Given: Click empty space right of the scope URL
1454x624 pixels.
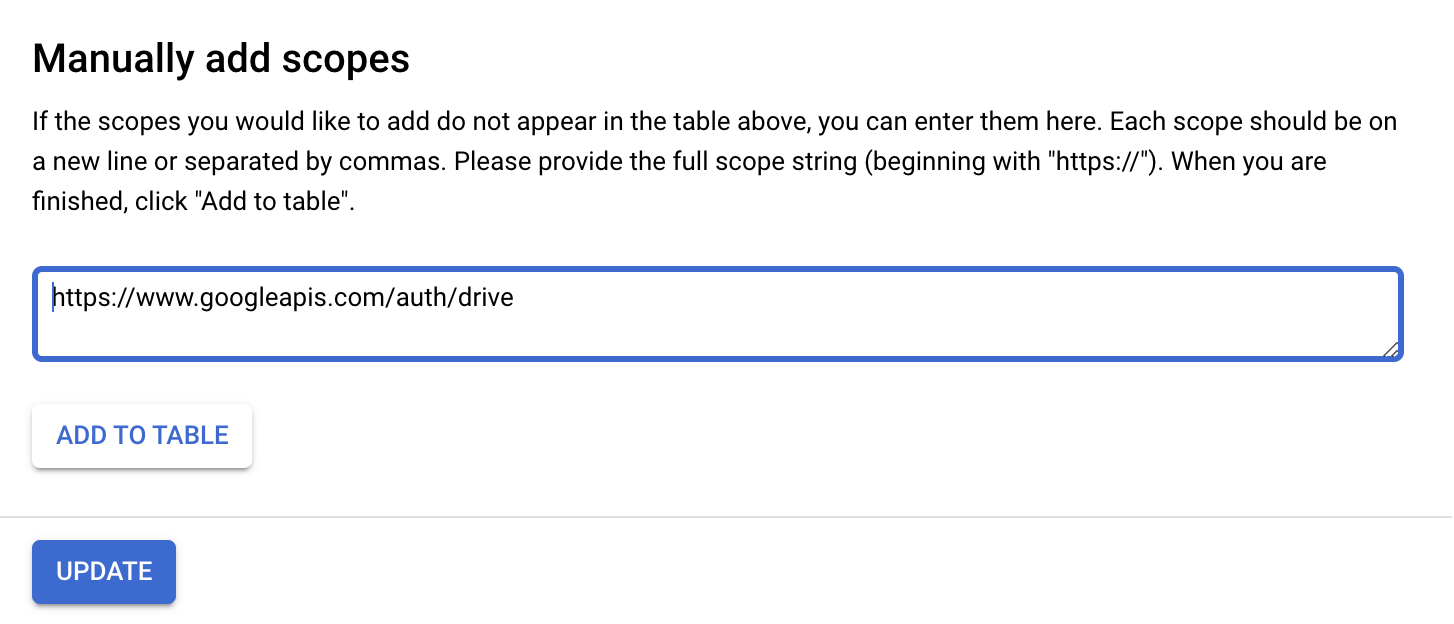Looking at the screenshot, I should click(x=900, y=298).
